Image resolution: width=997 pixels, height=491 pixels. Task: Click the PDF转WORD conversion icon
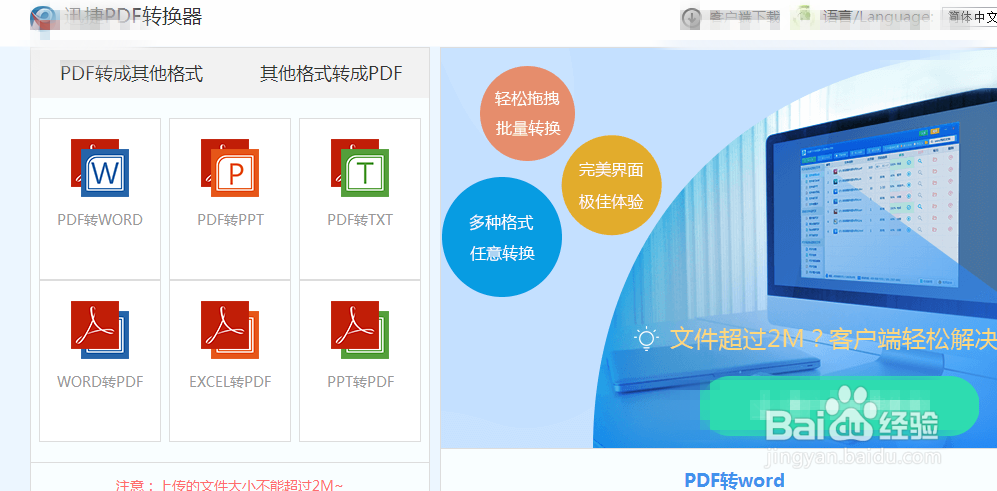(x=100, y=168)
